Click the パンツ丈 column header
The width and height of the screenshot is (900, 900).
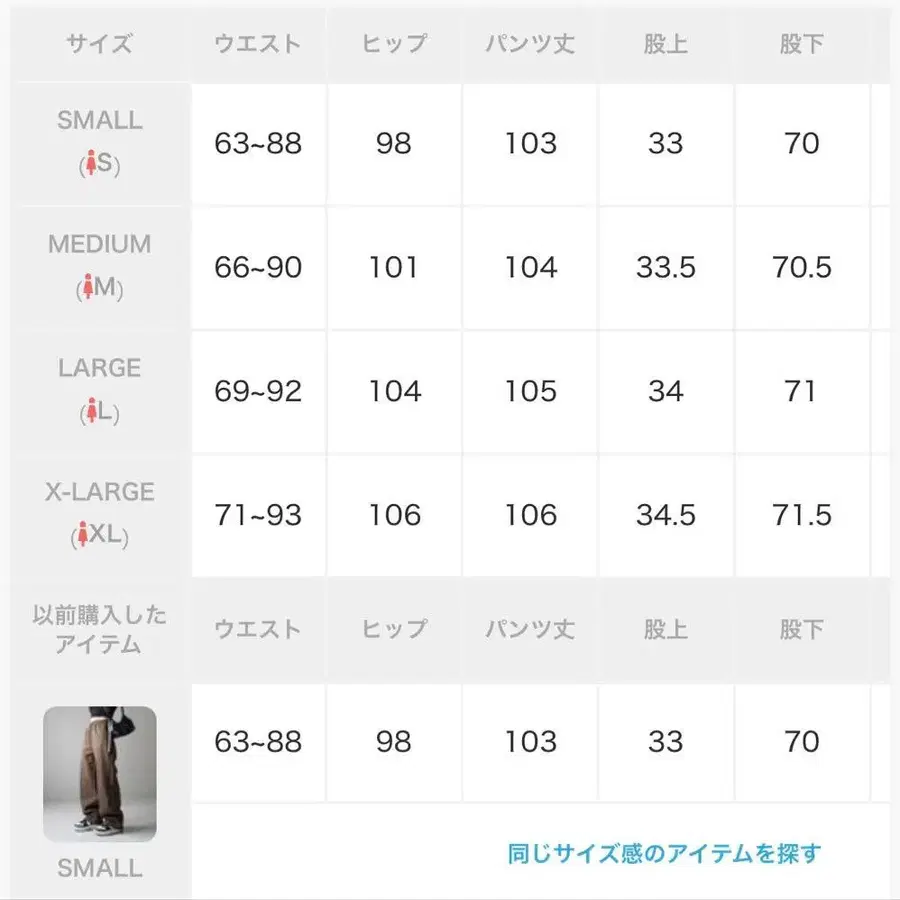pos(529,43)
